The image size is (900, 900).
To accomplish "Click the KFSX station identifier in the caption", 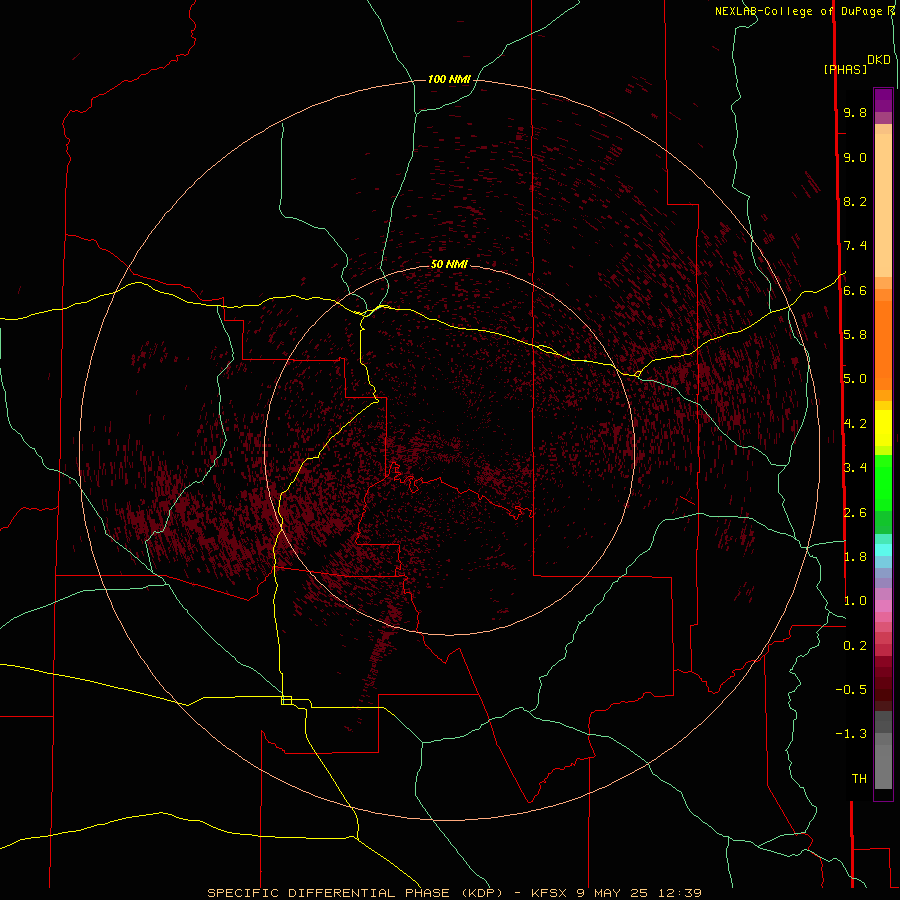I will (548, 893).
